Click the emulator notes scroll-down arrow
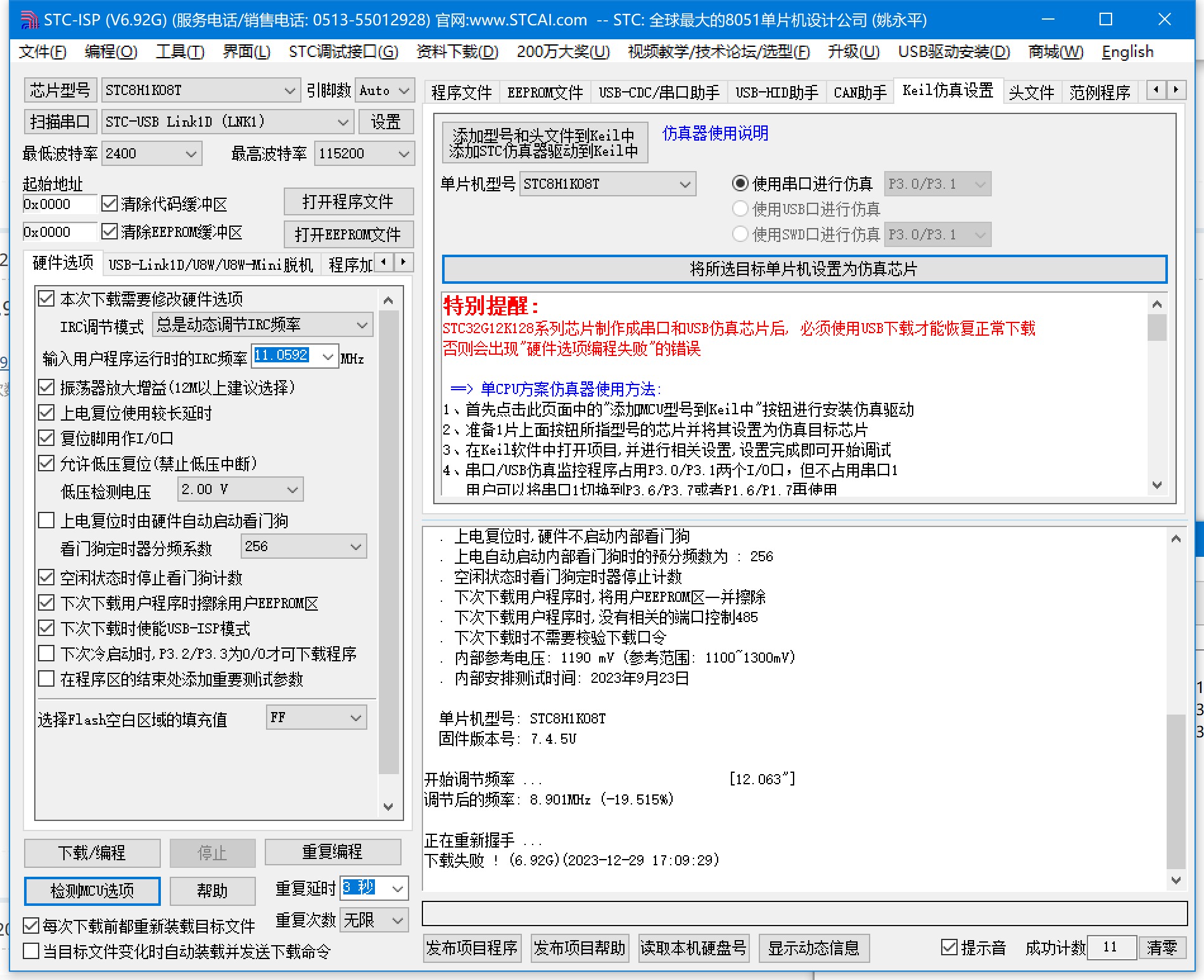Screen dimensions: 1204x980 pos(1157,485)
